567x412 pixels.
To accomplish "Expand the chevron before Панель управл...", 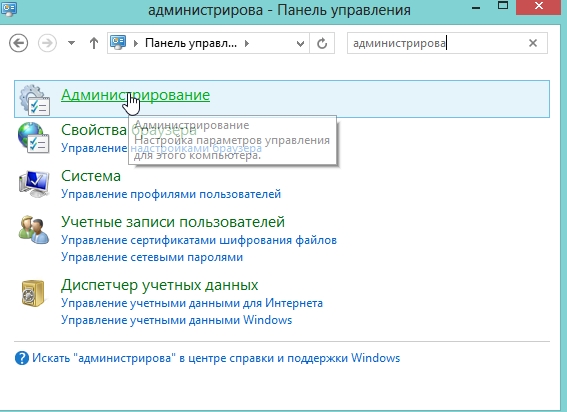I will pyautogui.click(x=136, y=43).
